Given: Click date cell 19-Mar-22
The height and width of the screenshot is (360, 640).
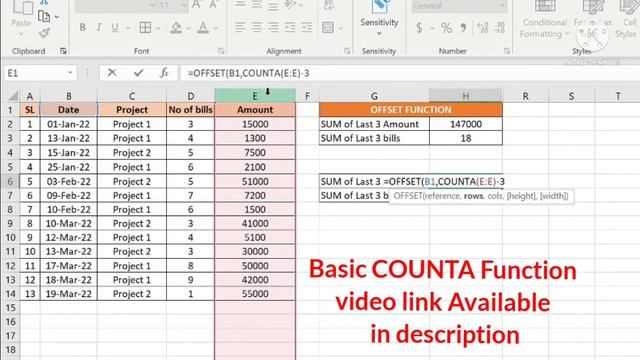Looking at the screenshot, I should 69,293.
